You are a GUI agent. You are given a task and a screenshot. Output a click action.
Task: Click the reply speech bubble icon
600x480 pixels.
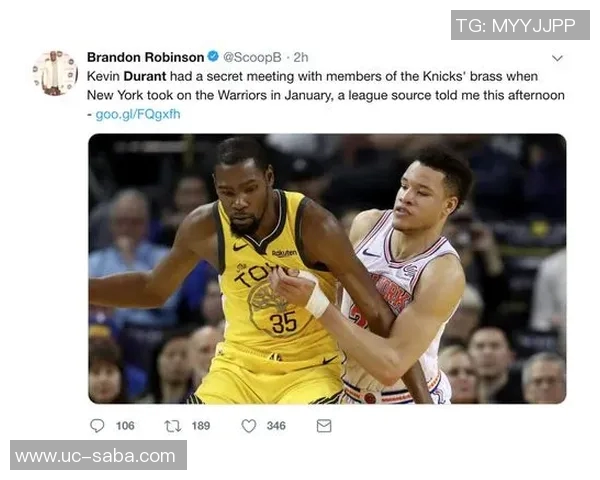97,426
